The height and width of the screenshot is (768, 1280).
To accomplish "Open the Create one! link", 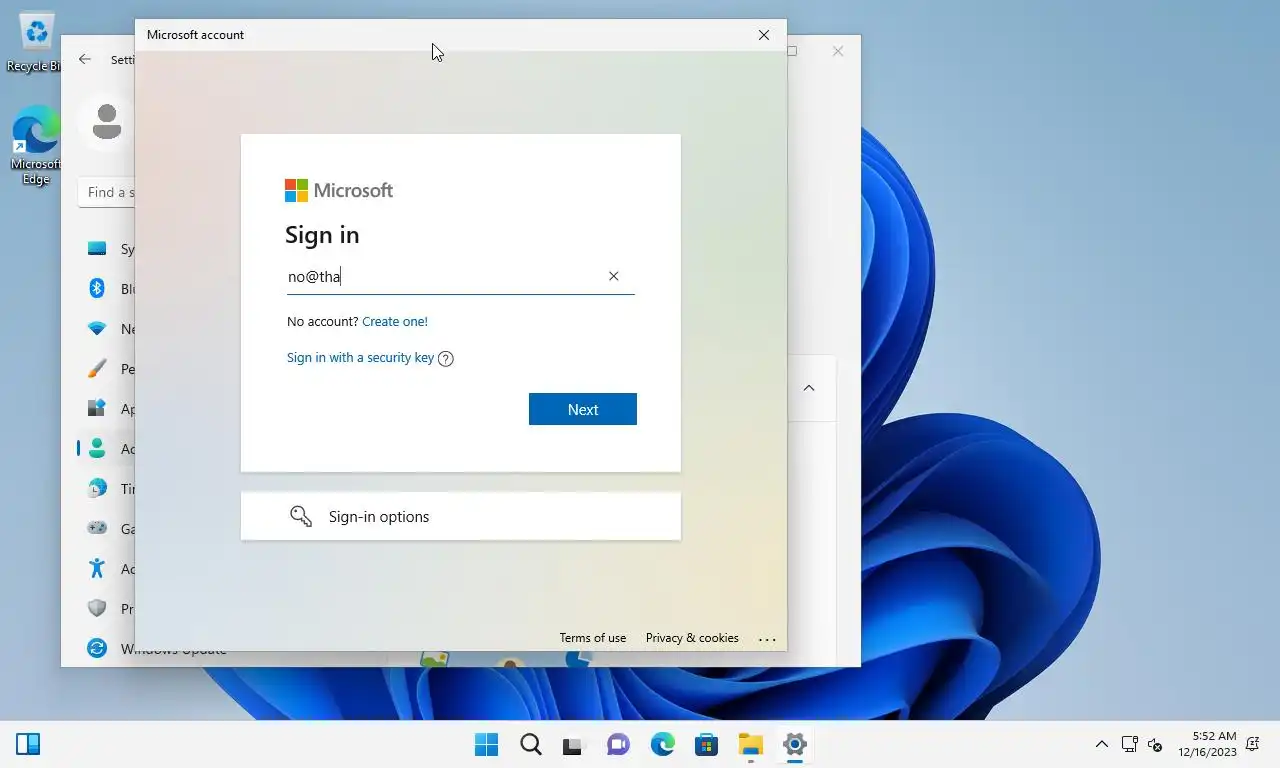I will [395, 321].
